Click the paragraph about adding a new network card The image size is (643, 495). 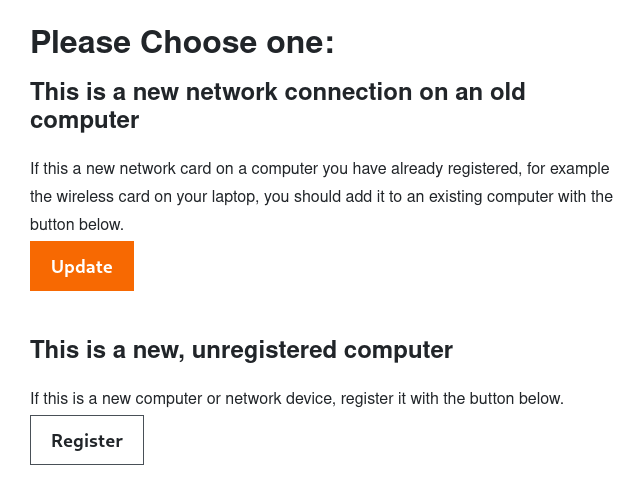pos(320,197)
